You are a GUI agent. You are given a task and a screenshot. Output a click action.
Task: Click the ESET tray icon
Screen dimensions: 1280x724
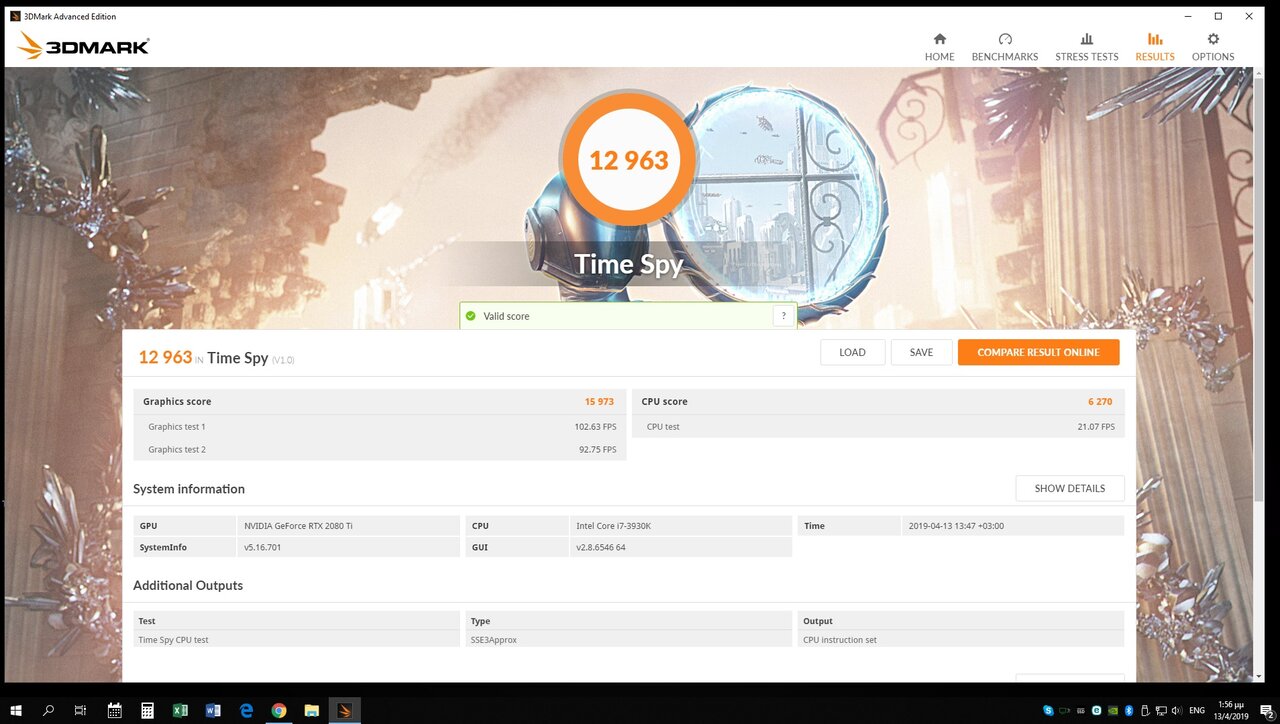tap(1096, 710)
